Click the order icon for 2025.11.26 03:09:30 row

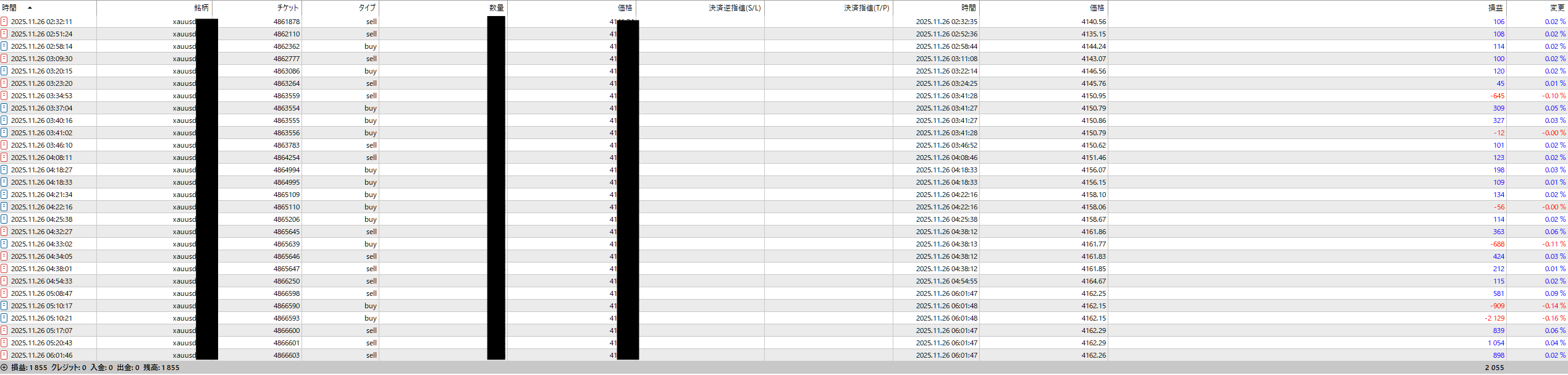(4, 59)
